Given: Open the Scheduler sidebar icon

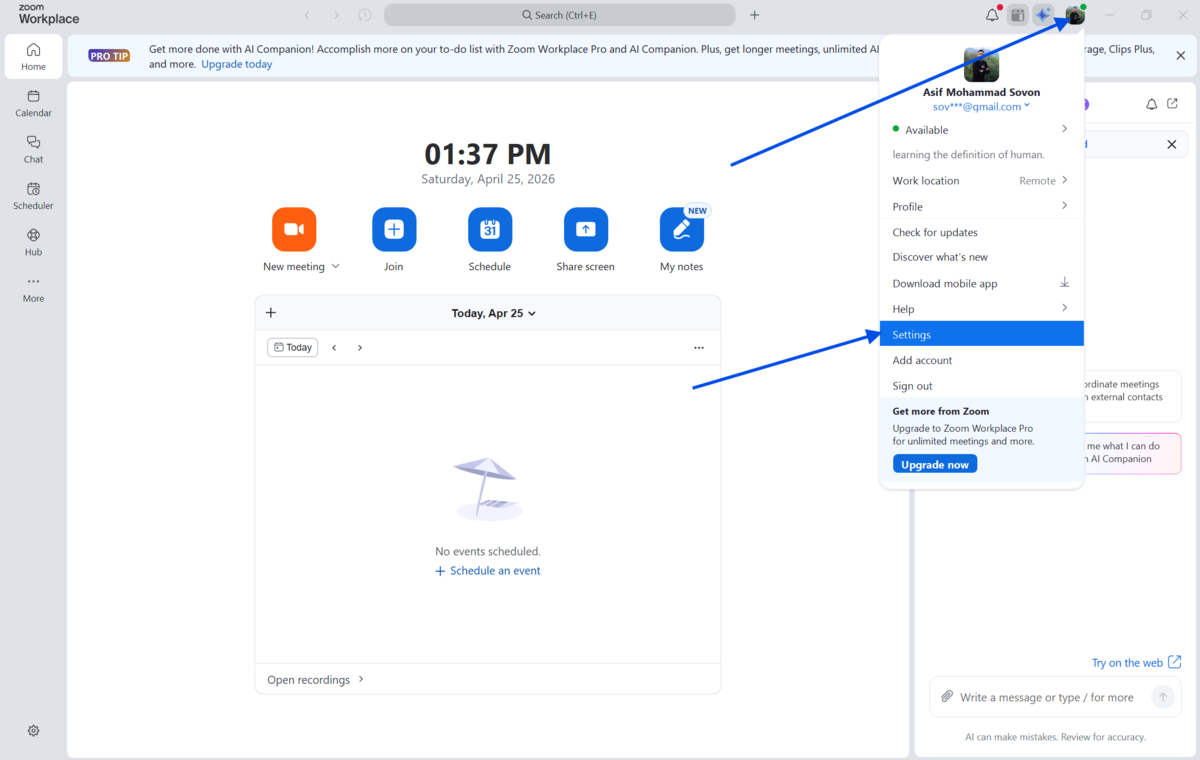Looking at the screenshot, I should pos(33,195).
